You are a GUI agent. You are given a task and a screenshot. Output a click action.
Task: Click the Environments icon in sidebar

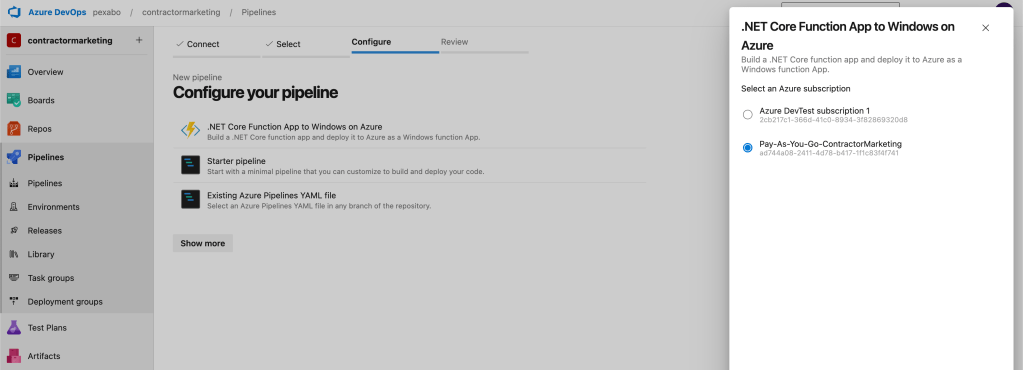pyautogui.click(x=14, y=207)
